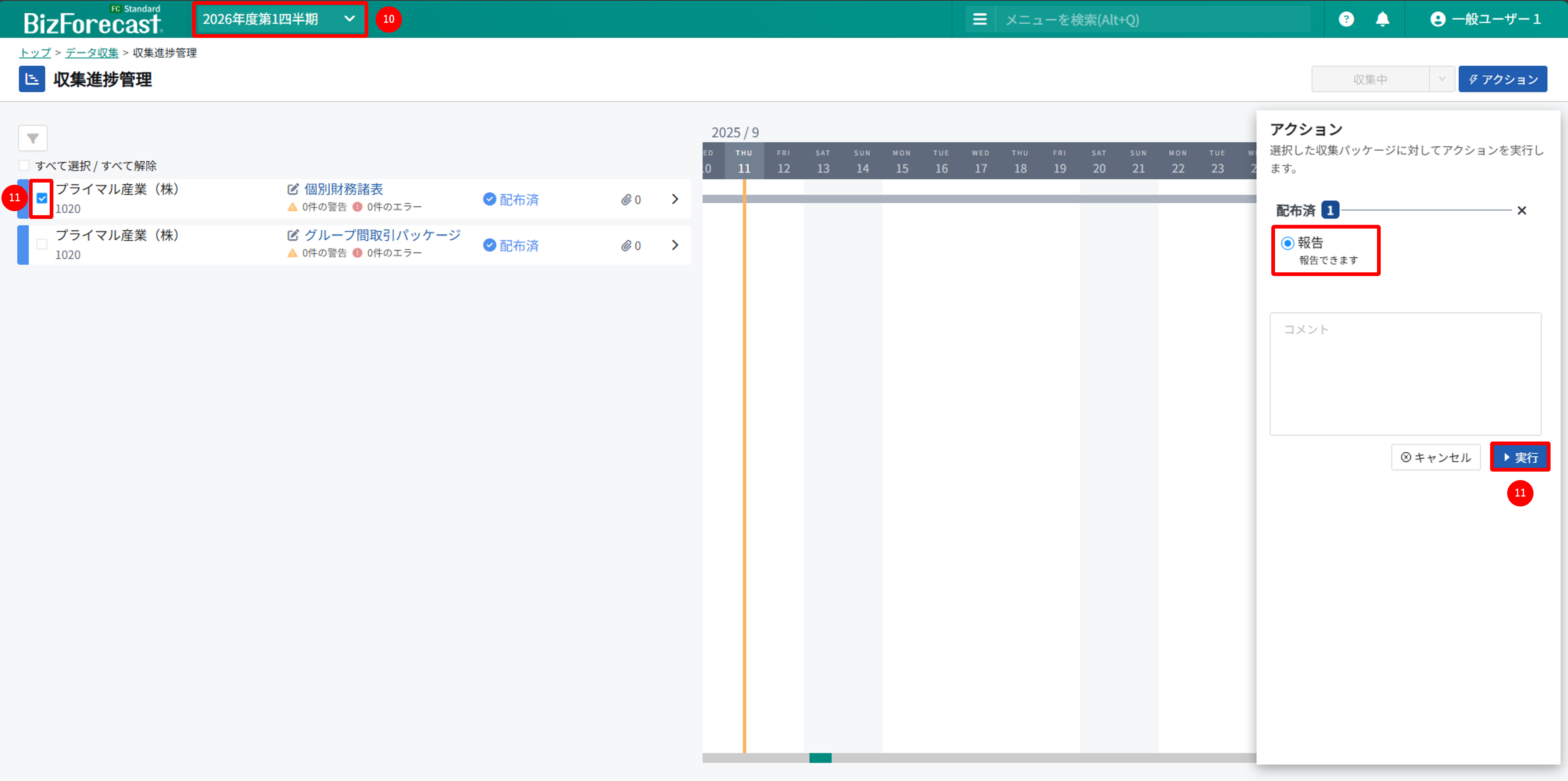Open the notifications bell icon
Viewport: 1568px width, 781px height.
tap(1382, 20)
